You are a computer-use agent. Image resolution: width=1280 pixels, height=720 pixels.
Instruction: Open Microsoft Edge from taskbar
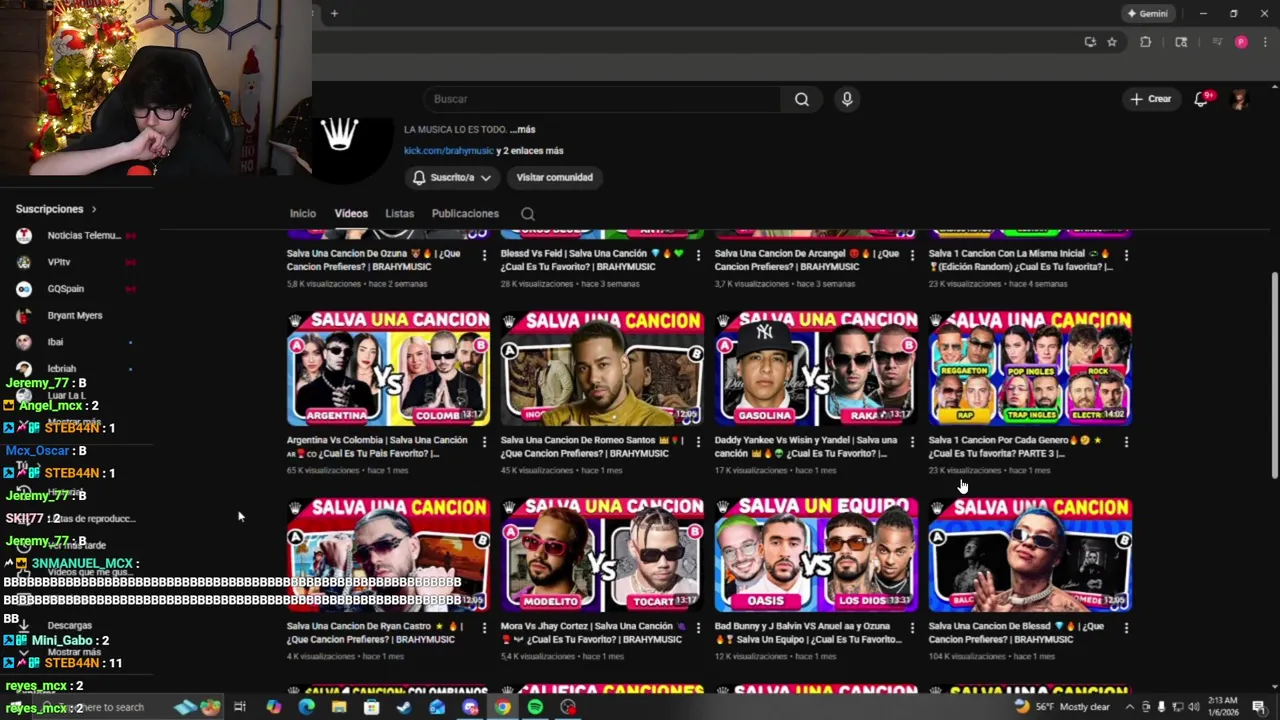point(306,707)
